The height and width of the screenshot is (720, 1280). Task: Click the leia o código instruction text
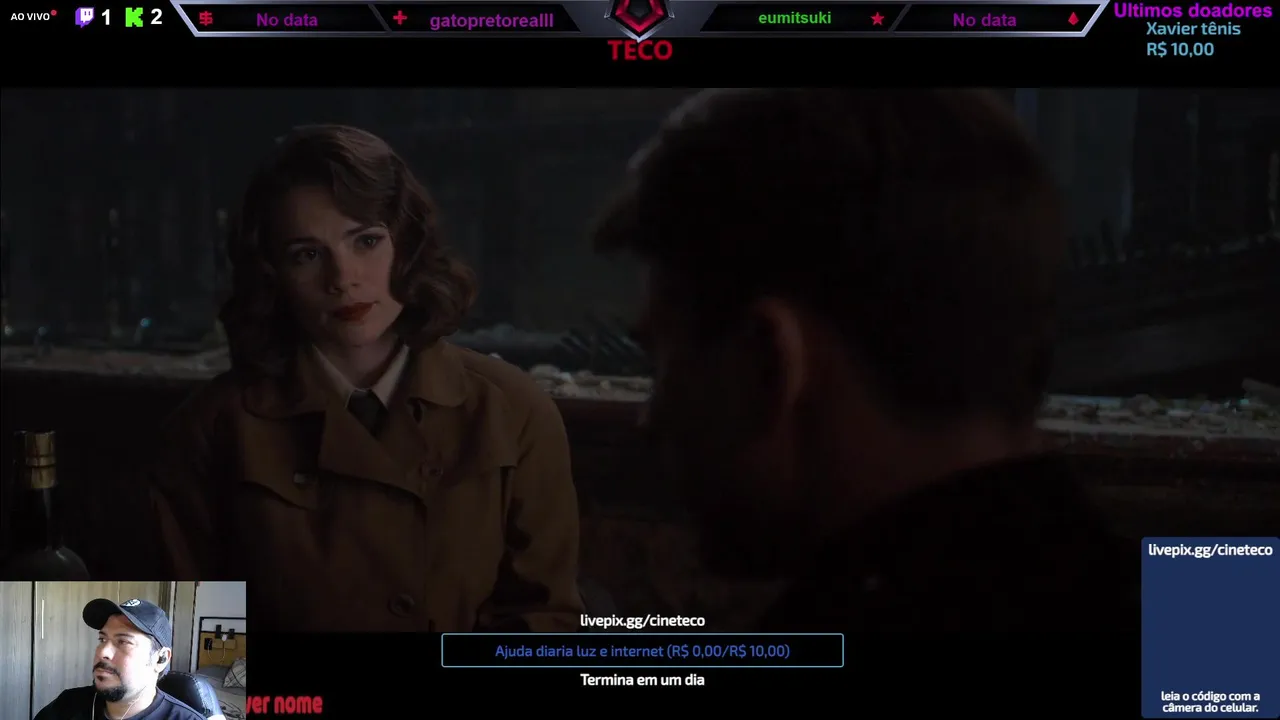pos(1210,702)
